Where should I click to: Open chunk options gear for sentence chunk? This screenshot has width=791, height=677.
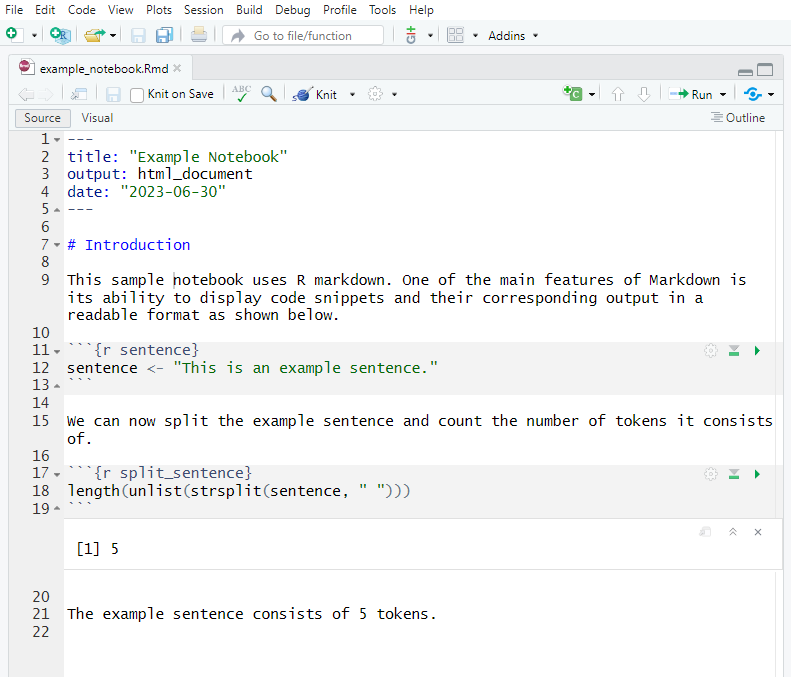[x=710, y=351]
